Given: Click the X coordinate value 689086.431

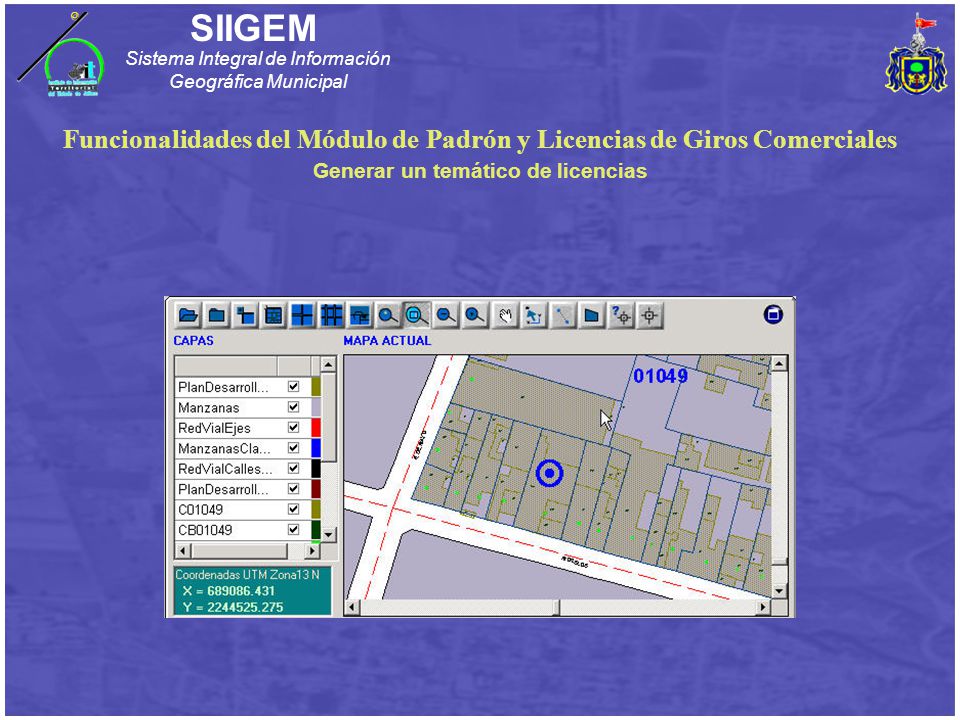Looking at the screenshot, I should [241, 591].
